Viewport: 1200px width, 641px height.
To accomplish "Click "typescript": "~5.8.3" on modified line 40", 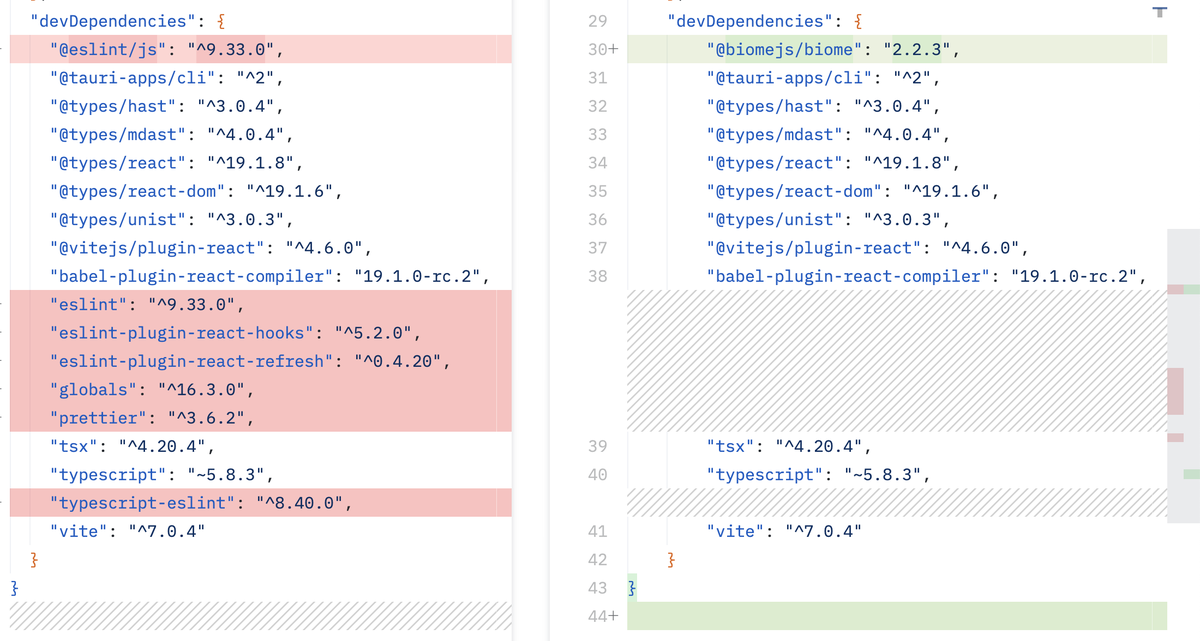I will click(x=818, y=474).
